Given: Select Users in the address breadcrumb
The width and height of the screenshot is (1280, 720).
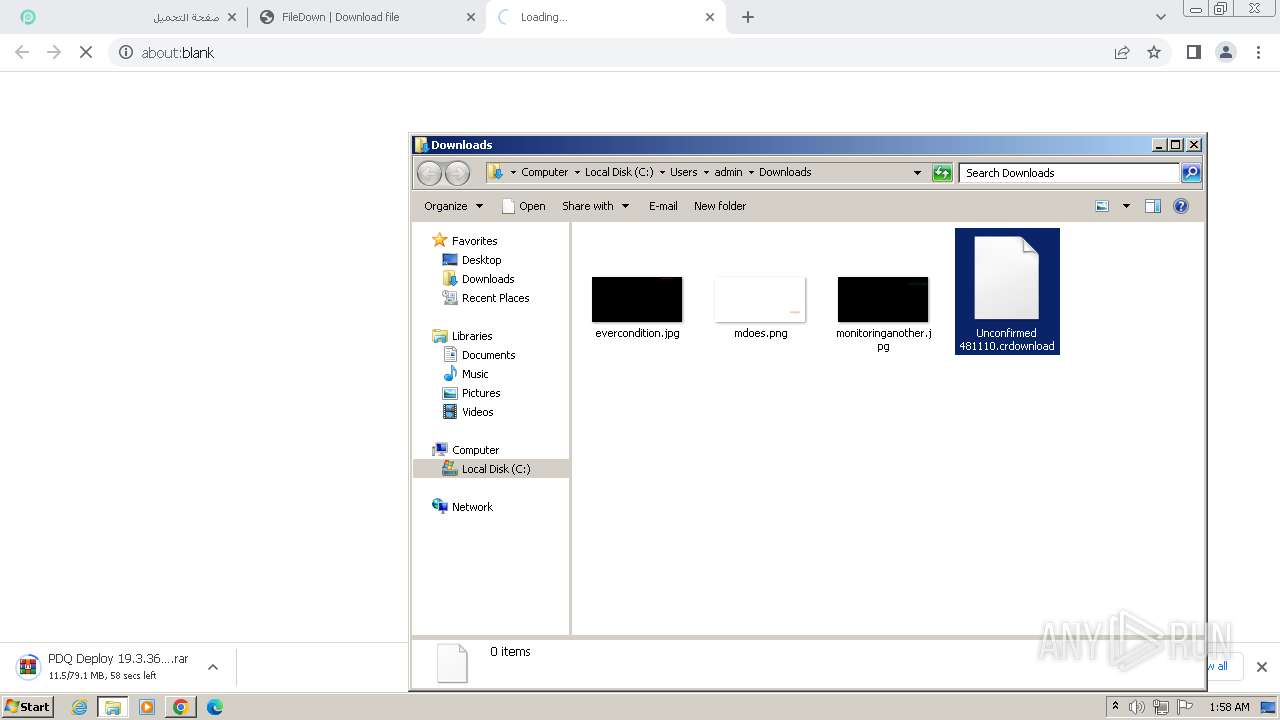Looking at the screenshot, I should 684,172.
